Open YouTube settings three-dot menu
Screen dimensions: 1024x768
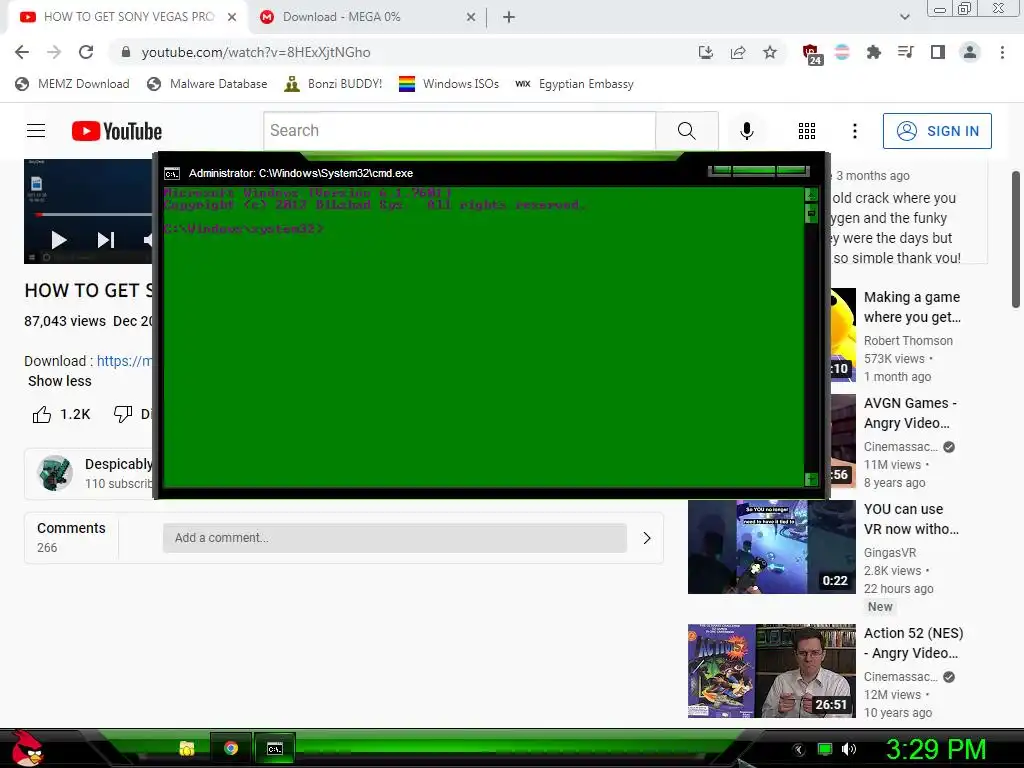click(854, 131)
